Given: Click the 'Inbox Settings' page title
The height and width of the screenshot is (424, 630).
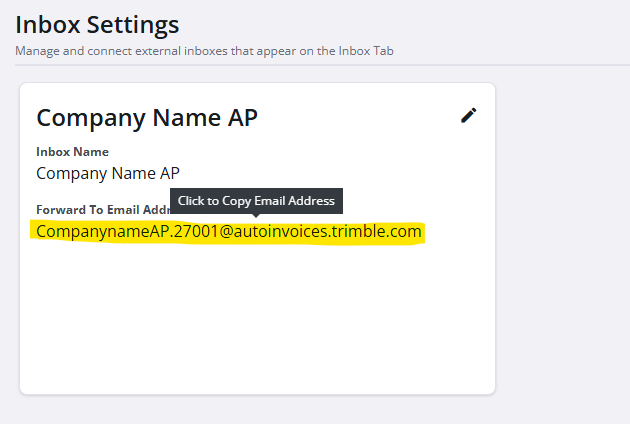Looking at the screenshot, I should click(97, 25).
